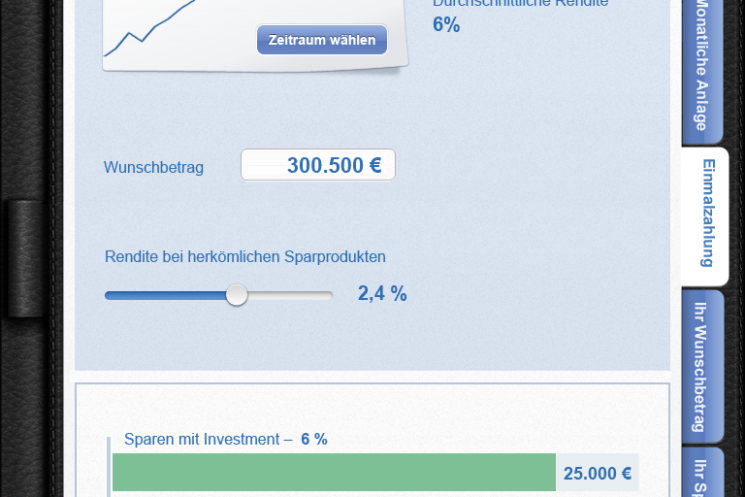Click the Zeitraum wählen button
745x497 pixels.
tap(322, 39)
